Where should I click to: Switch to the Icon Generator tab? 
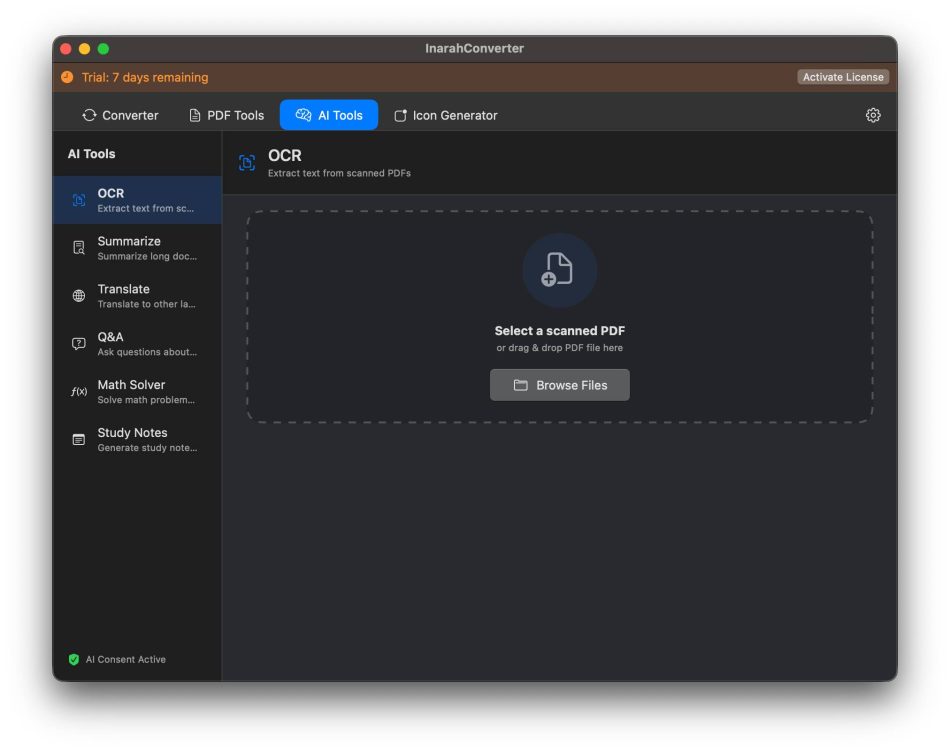tap(445, 115)
